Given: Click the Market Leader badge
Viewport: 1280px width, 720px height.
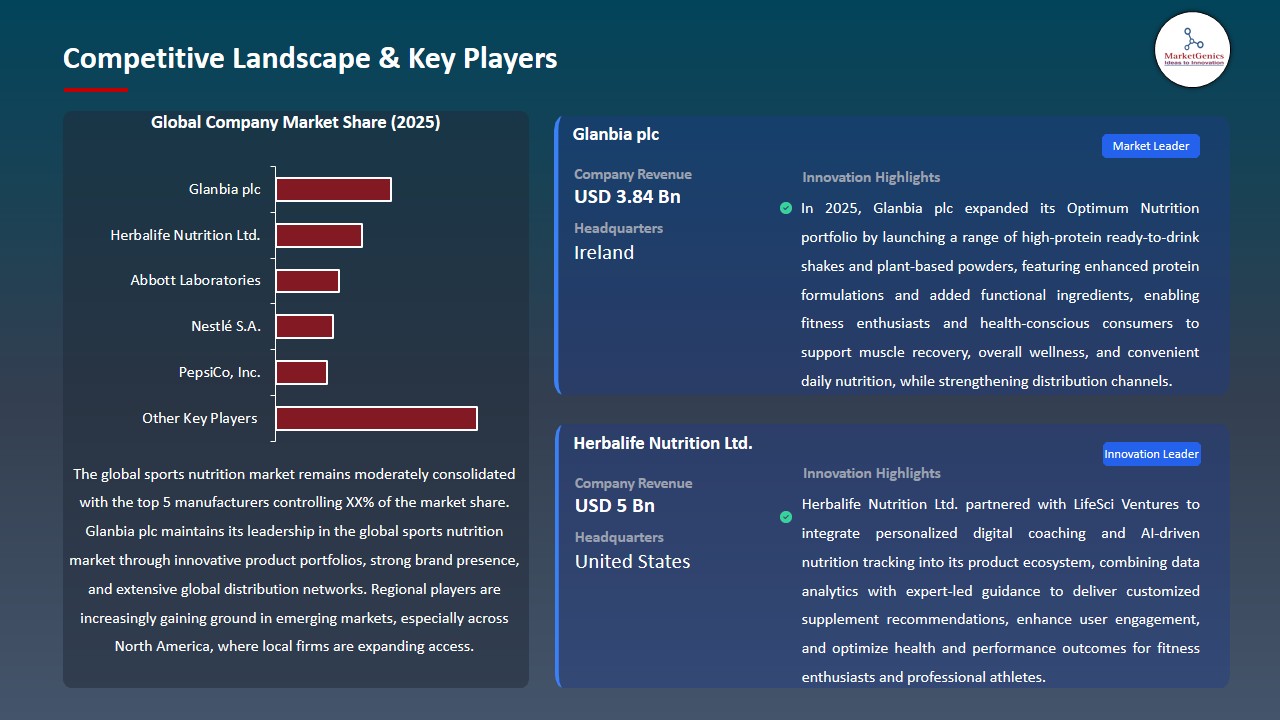Looking at the screenshot, I should 1150,145.
